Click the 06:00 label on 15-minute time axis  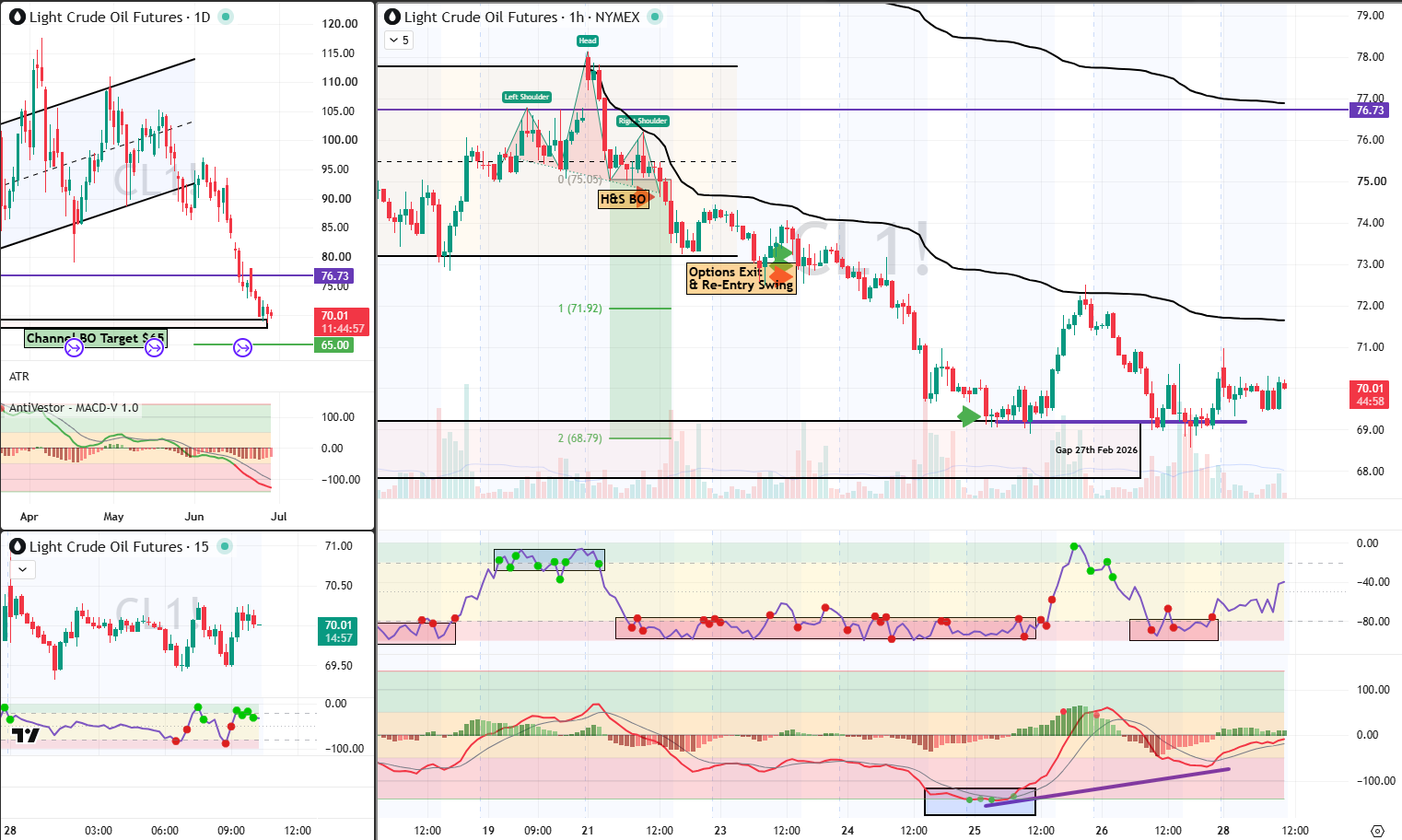[x=165, y=831]
